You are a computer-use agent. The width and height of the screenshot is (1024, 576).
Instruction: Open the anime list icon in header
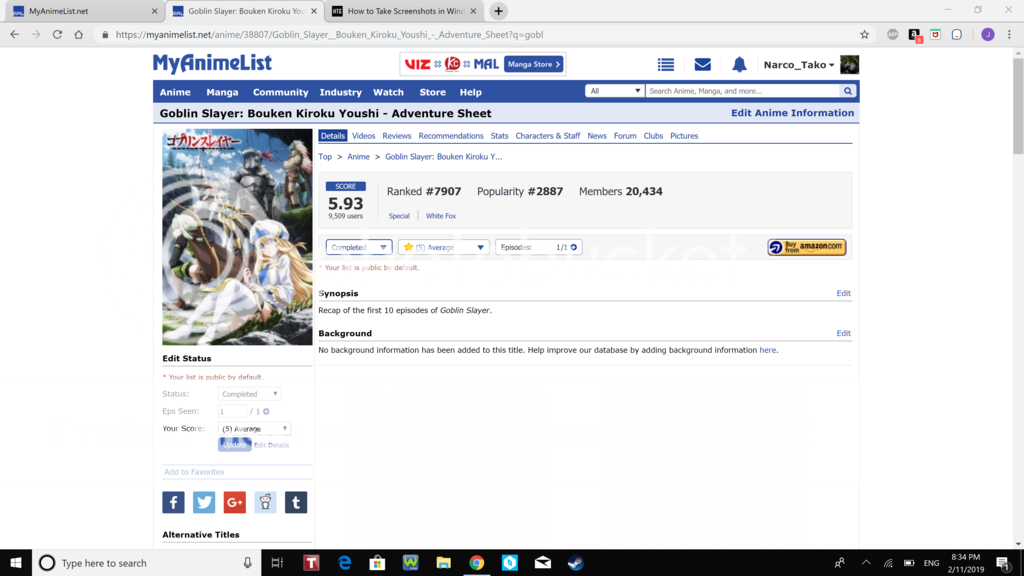tap(666, 65)
